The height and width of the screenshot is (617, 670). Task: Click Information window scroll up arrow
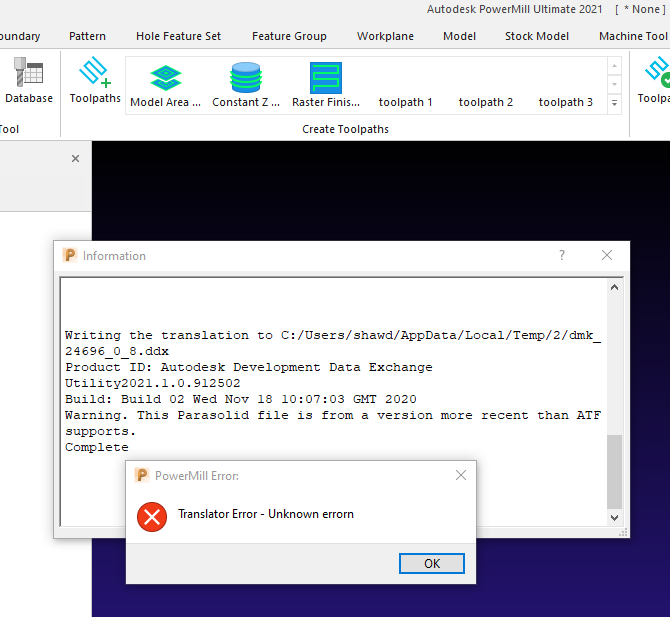(614, 287)
